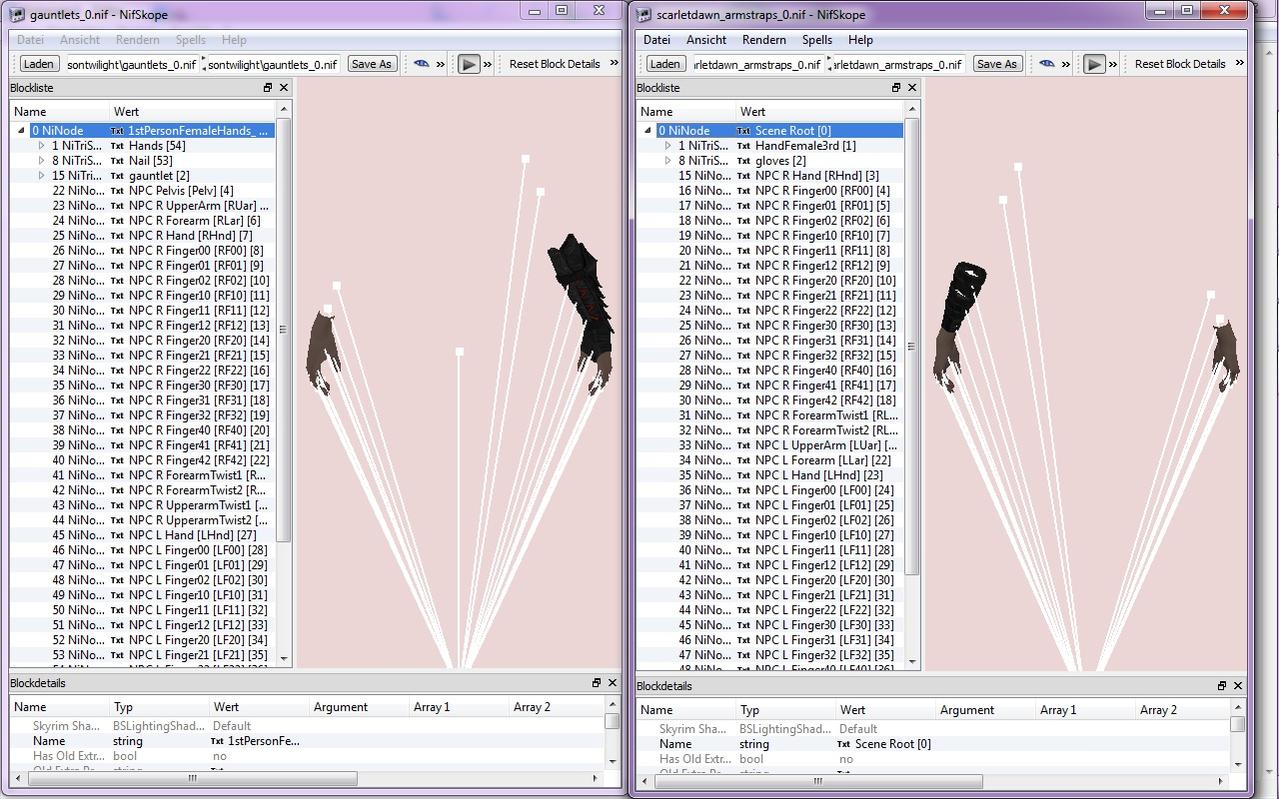Float the Blockliste panel in gauntlets window
Image resolution: width=1279 pixels, height=799 pixels.
tap(268, 88)
